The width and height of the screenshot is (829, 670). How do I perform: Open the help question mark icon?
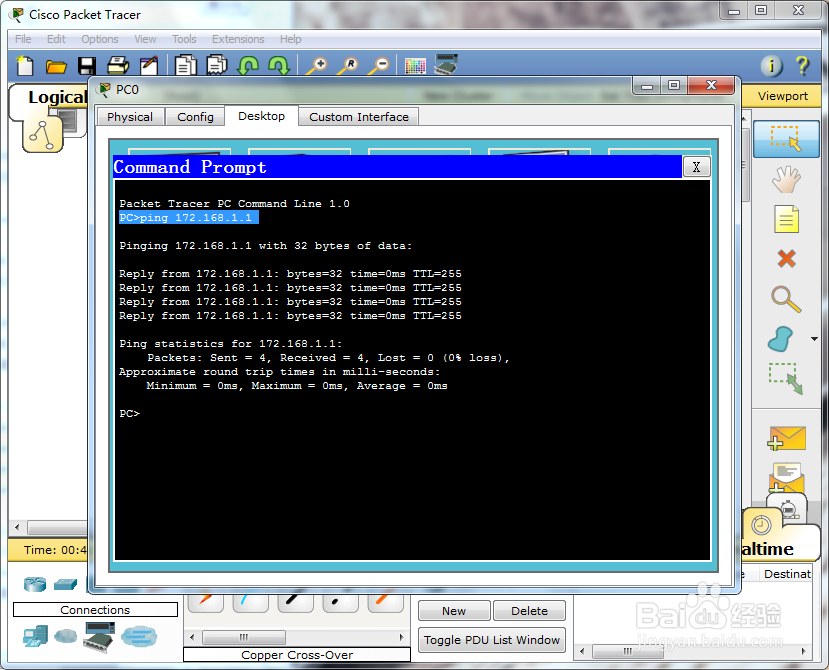[802, 66]
